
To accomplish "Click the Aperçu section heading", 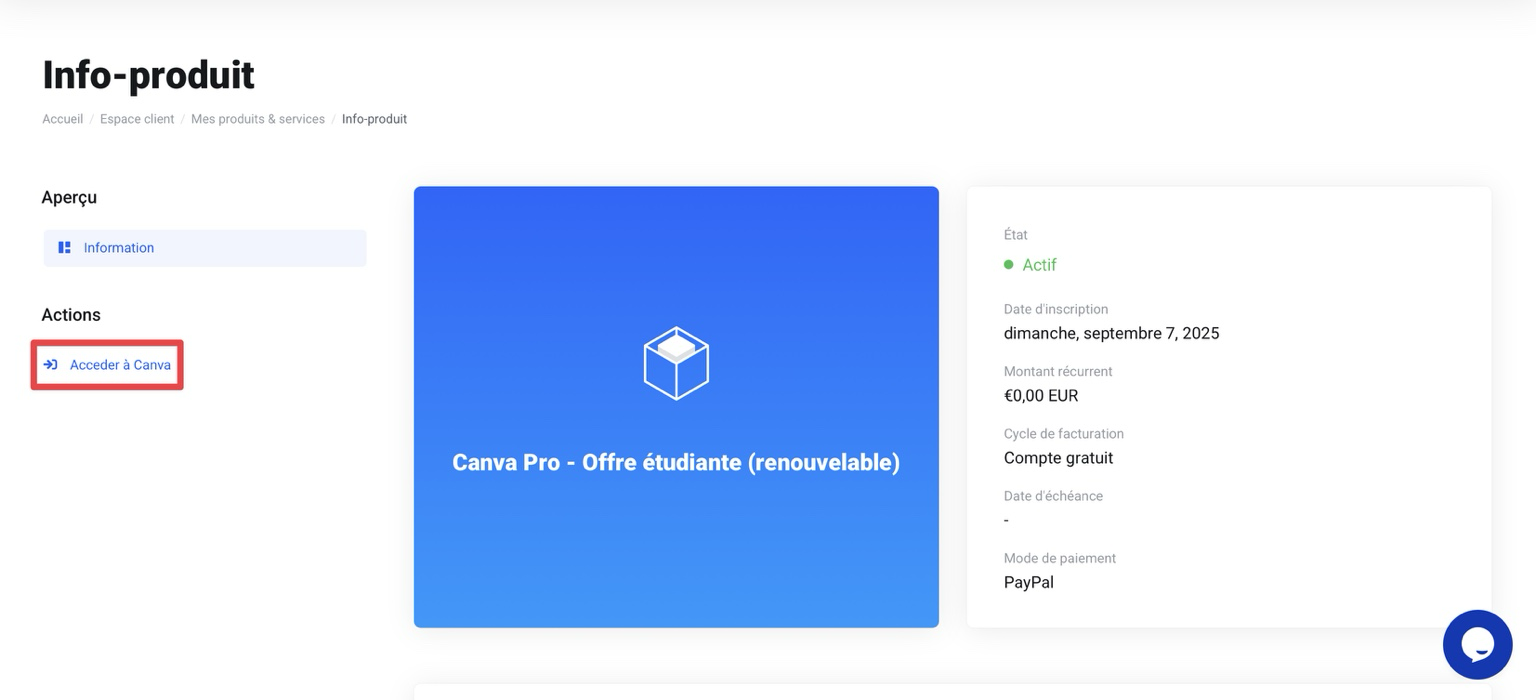I will point(69,198).
